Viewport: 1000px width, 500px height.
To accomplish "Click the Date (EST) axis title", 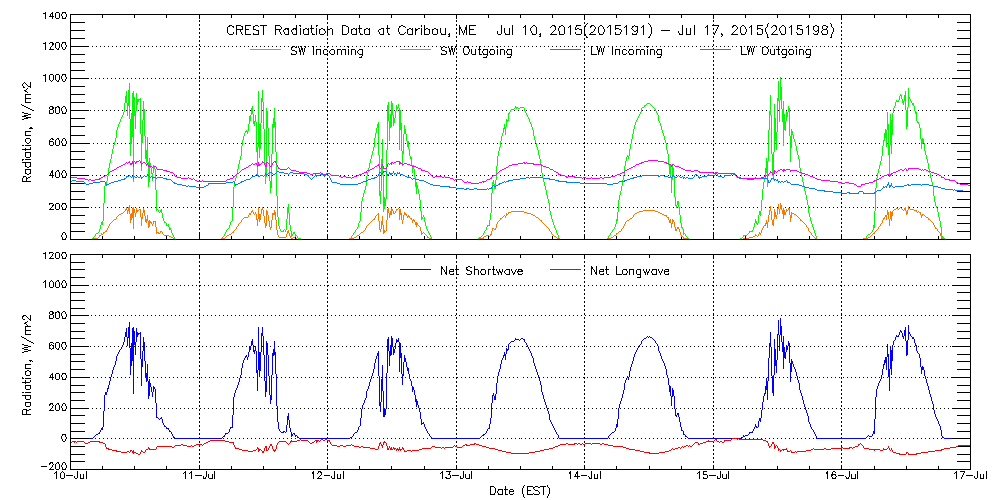I will pos(520,491).
